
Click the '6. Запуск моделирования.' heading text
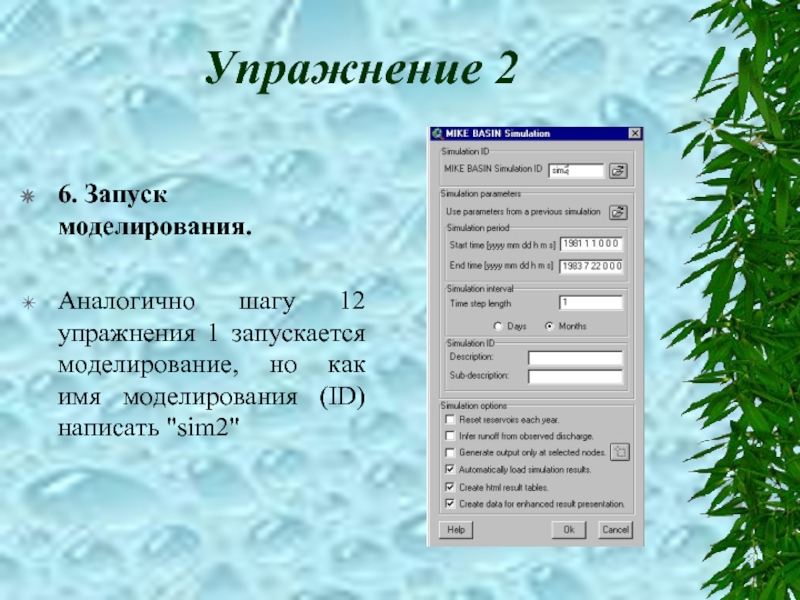tap(155, 210)
